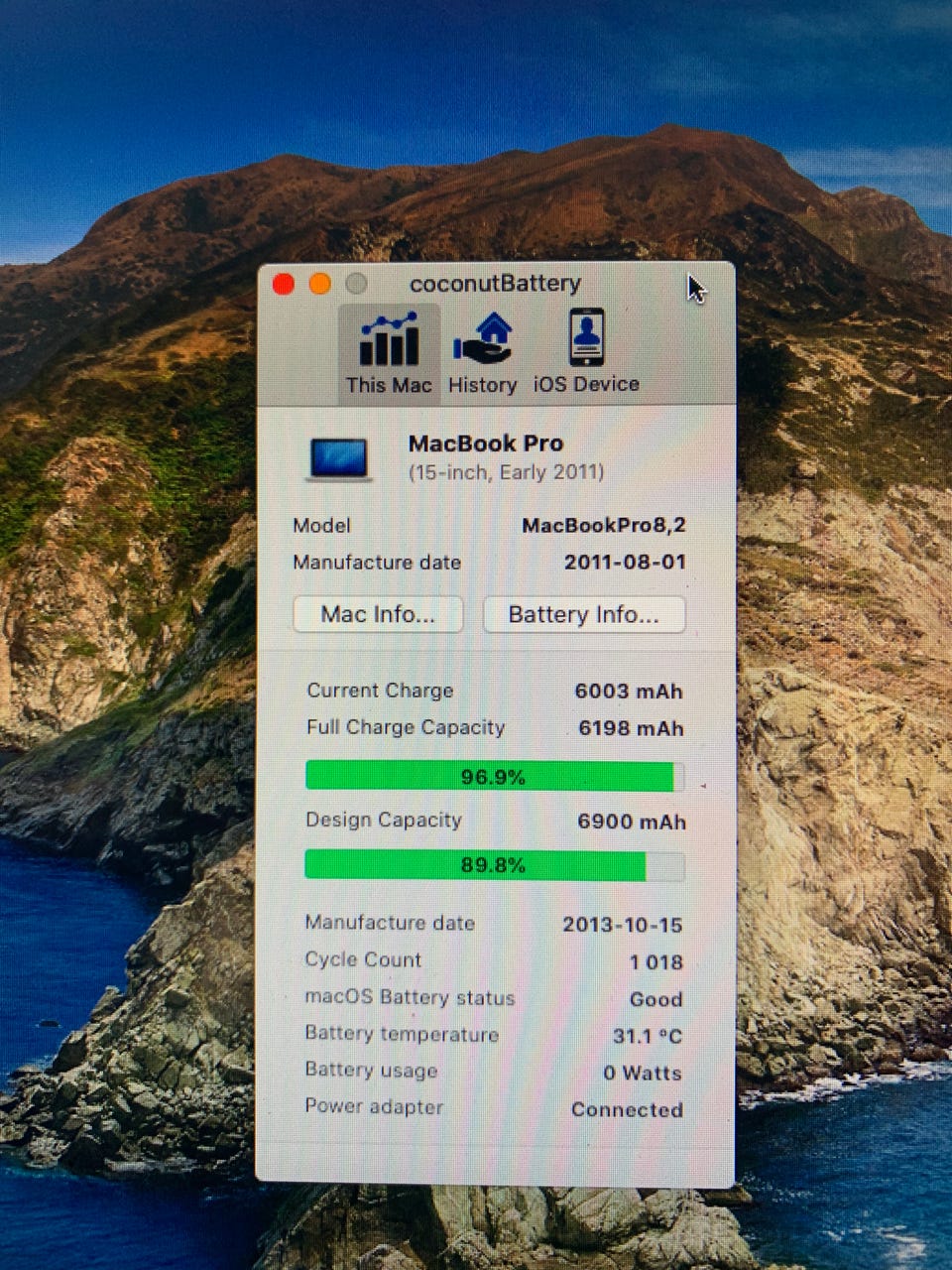Click the 89.8% design capacity bar

coord(495,865)
